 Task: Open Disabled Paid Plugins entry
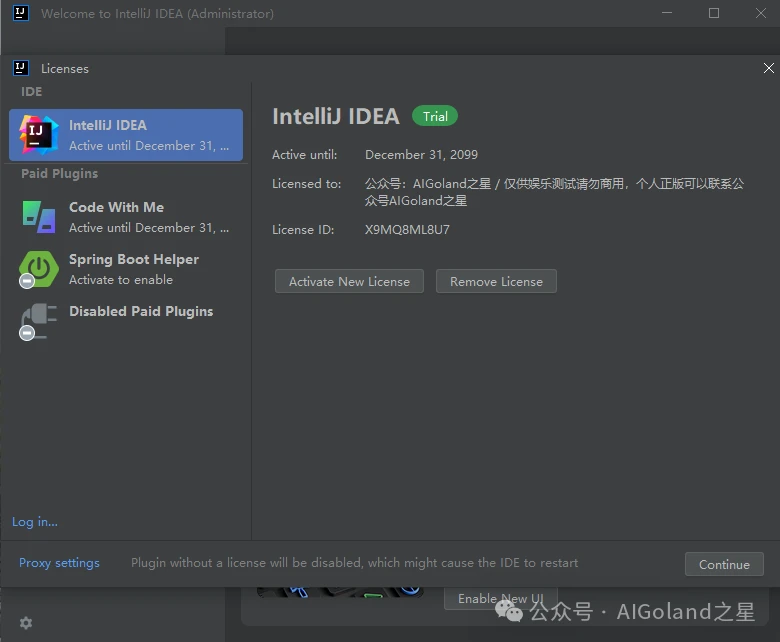pyautogui.click(x=126, y=321)
